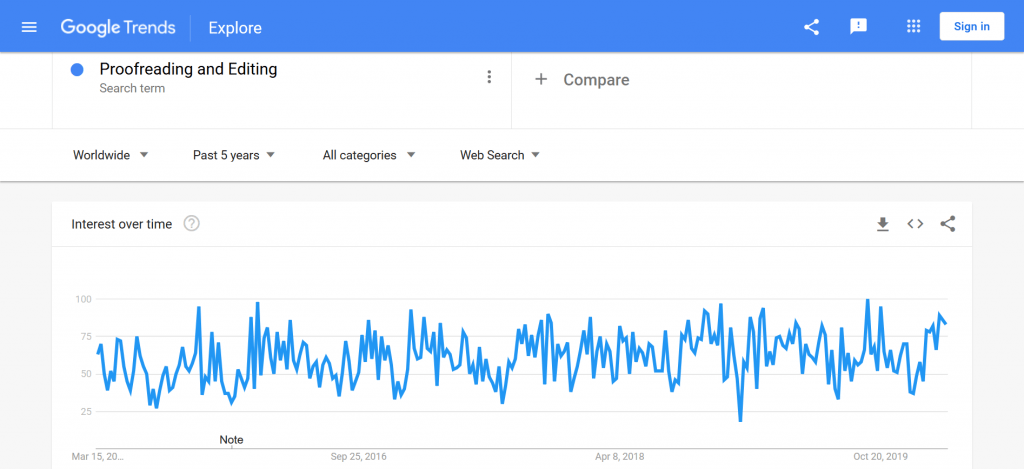
Task: Click the Note marker on the chart
Action: tap(231, 440)
